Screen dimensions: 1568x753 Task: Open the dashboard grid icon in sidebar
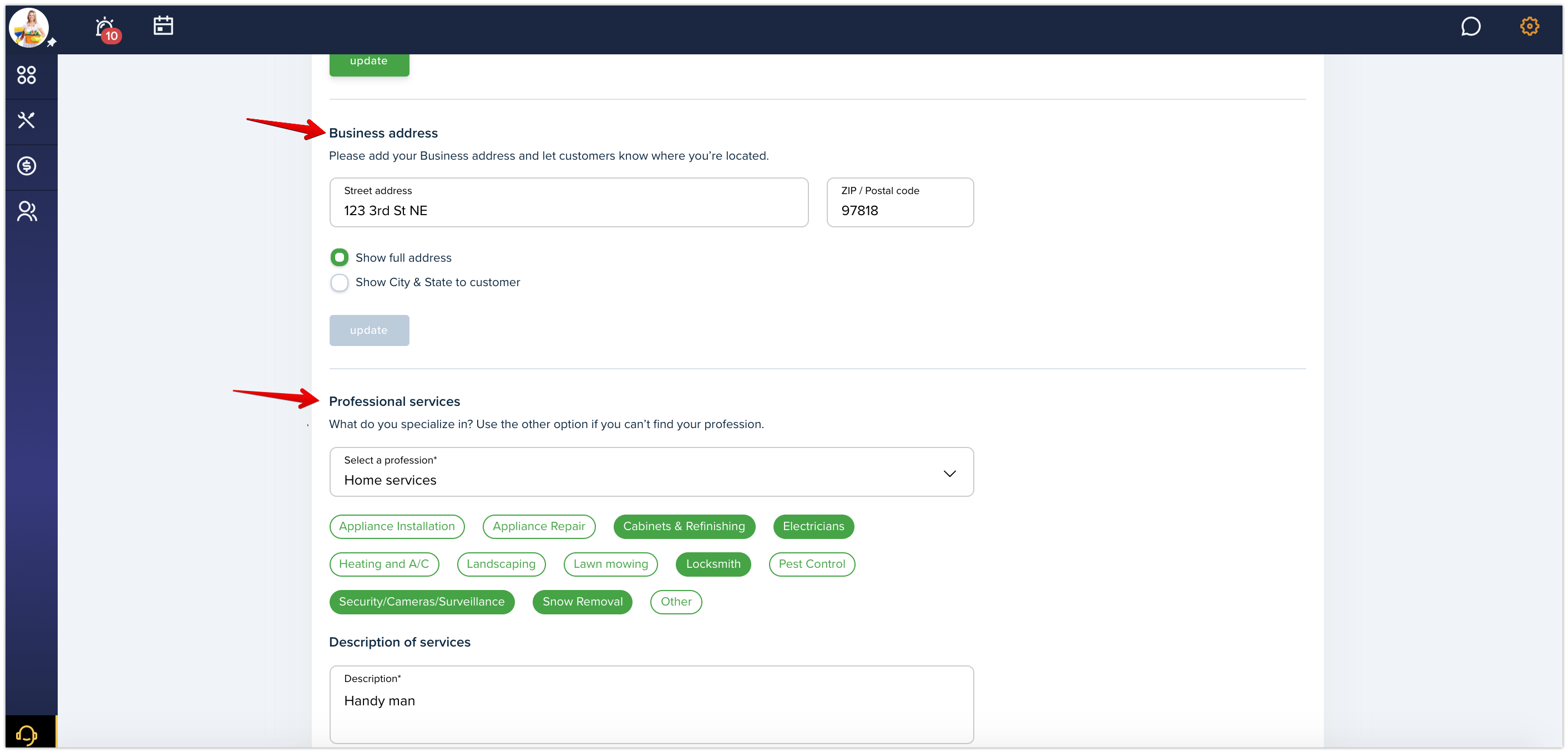(26, 75)
